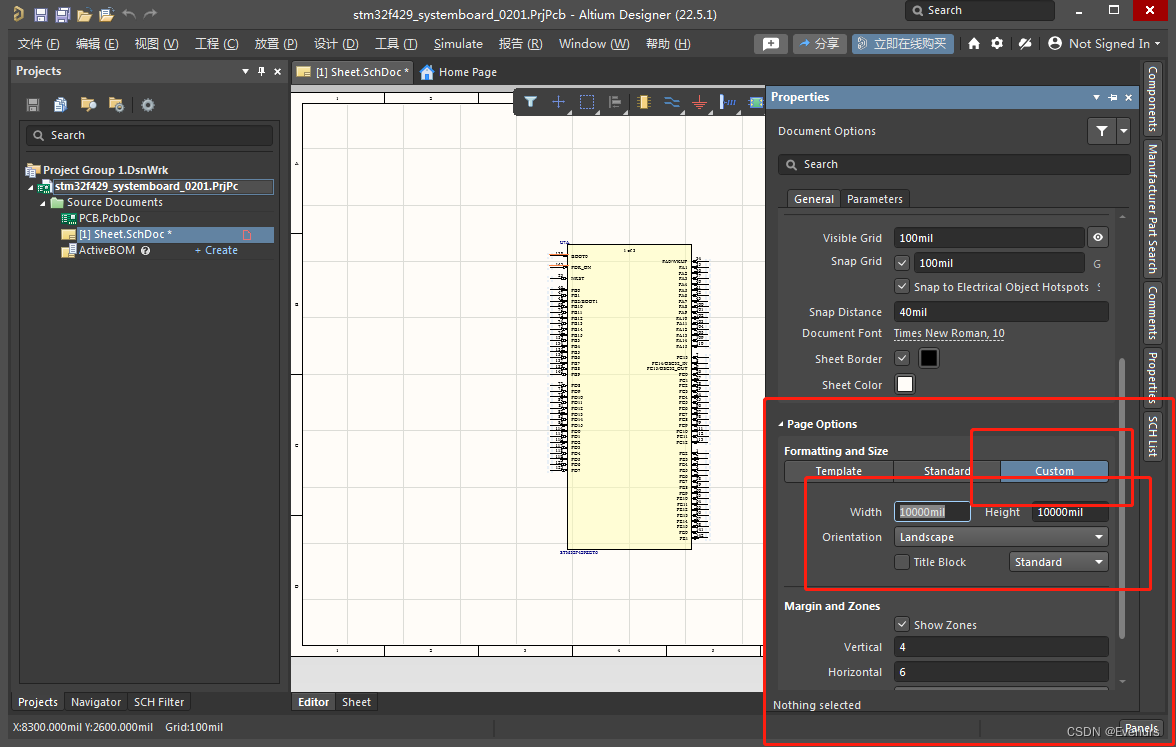Click the Open Project folder icon
The height and width of the screenshot is (747, 1176).
click(106, 14)
